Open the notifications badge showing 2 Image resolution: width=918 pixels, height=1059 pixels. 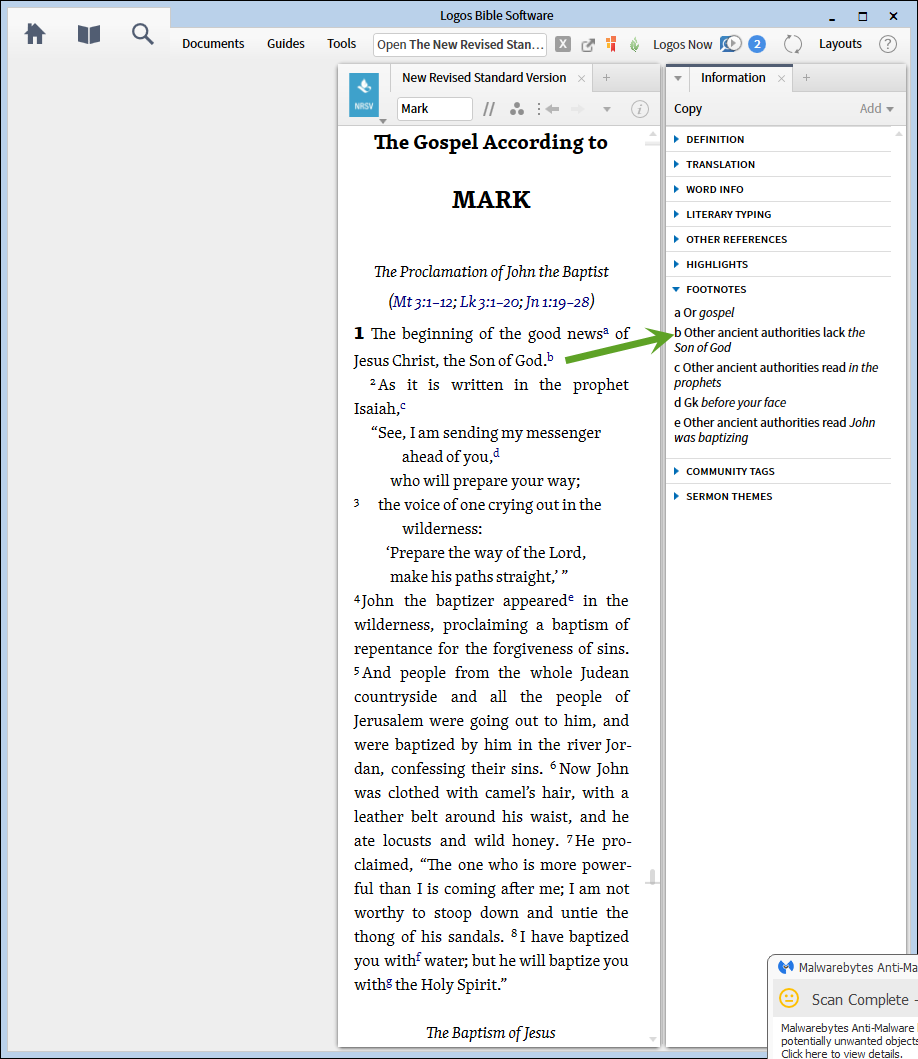pos(757,44)
